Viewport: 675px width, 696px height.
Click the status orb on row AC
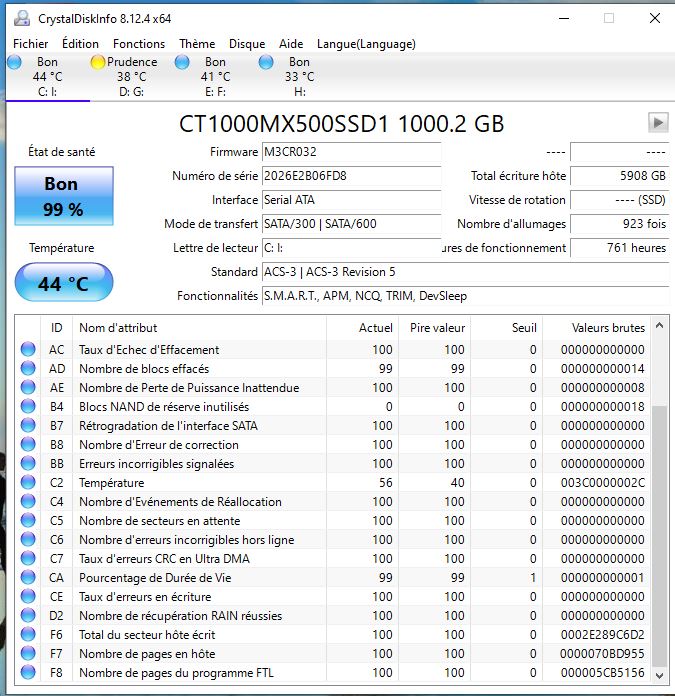pyautogui.click(x=28, y=349)
